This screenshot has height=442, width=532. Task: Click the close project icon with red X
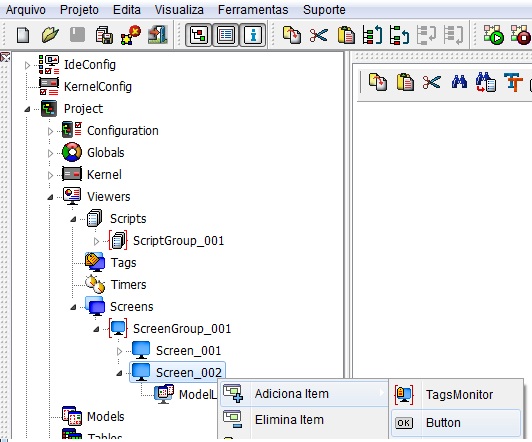131,35
